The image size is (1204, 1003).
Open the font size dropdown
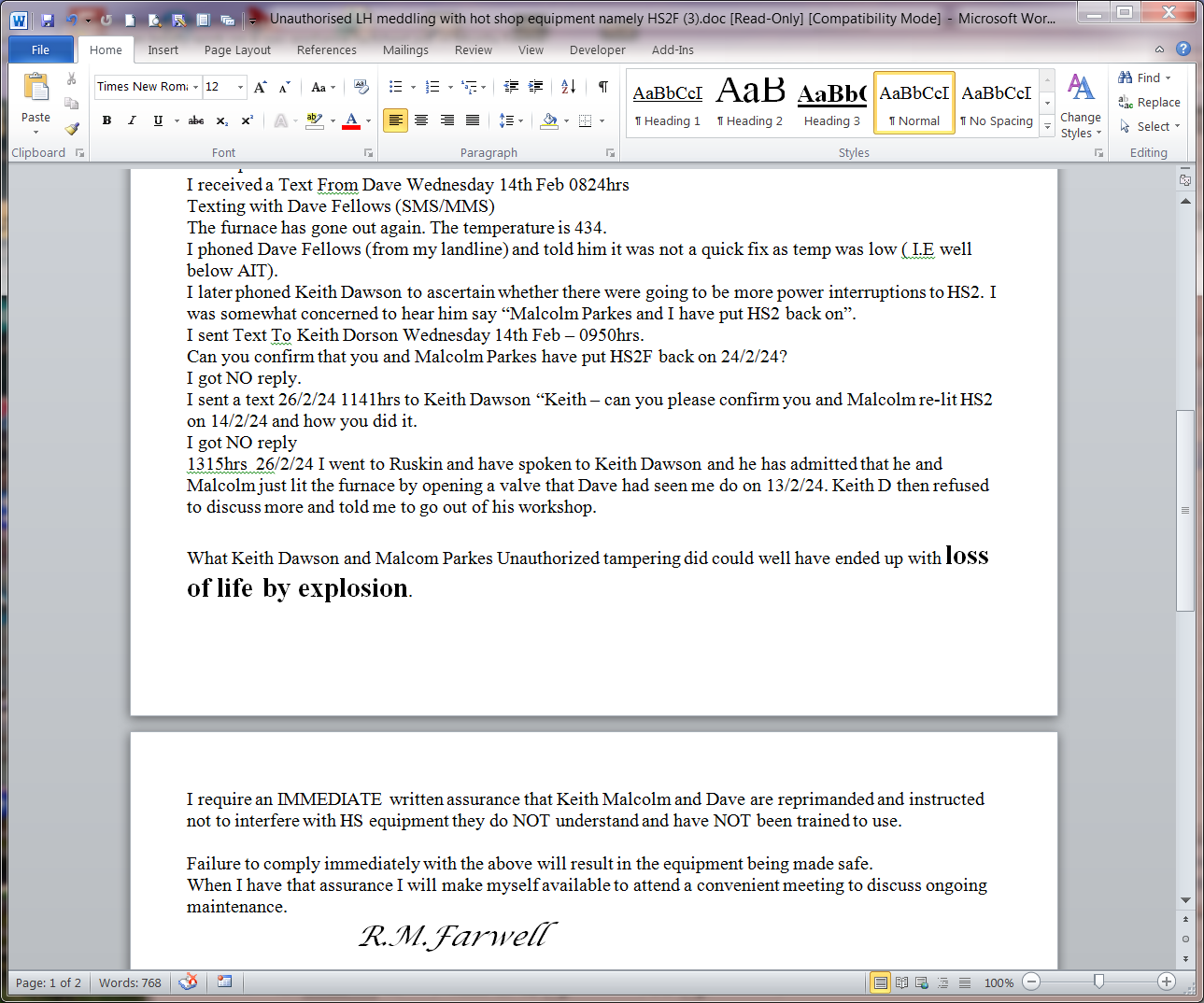click(240, 87)
